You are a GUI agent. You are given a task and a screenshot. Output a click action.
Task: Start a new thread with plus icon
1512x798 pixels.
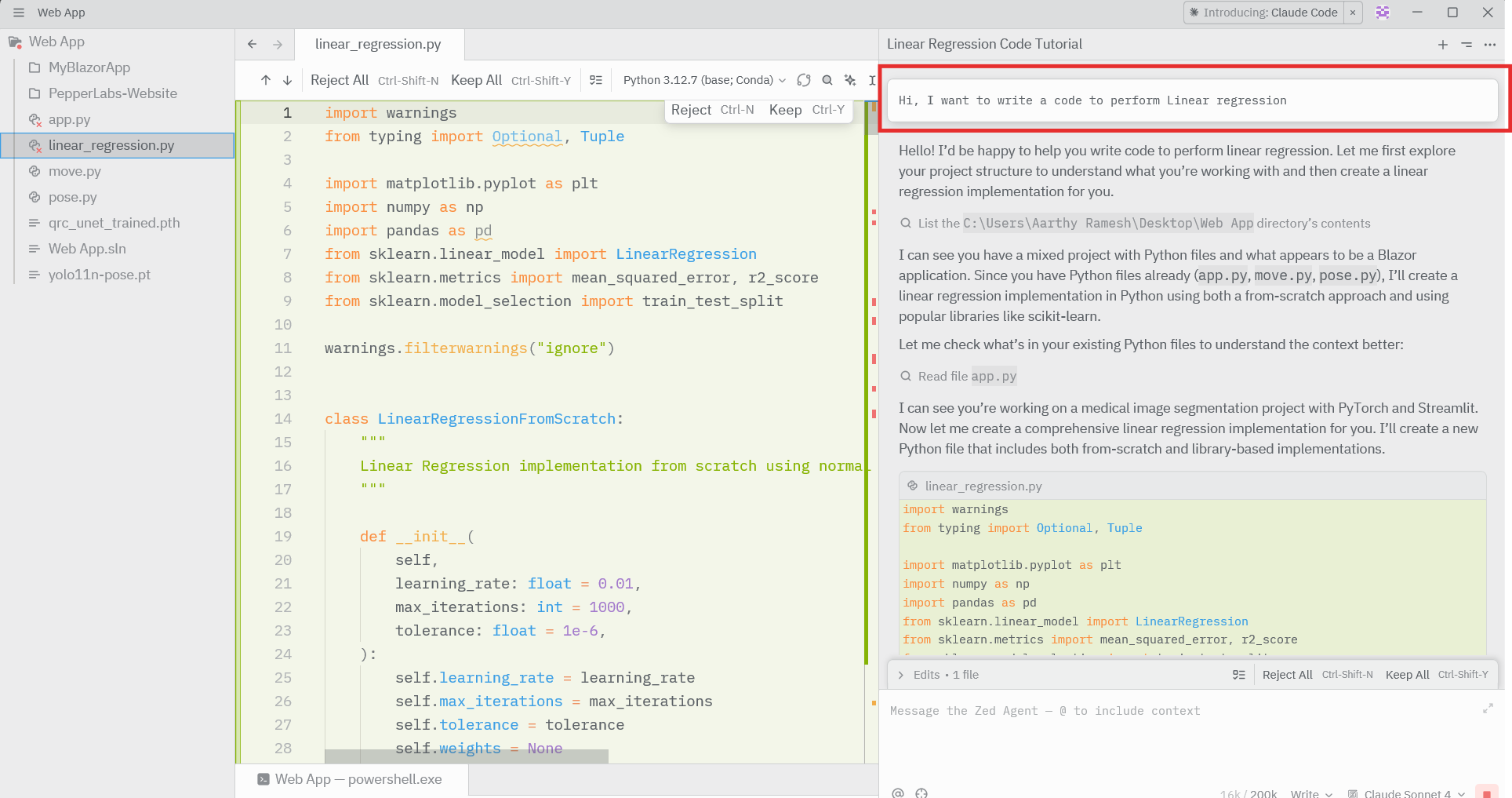1442,45
